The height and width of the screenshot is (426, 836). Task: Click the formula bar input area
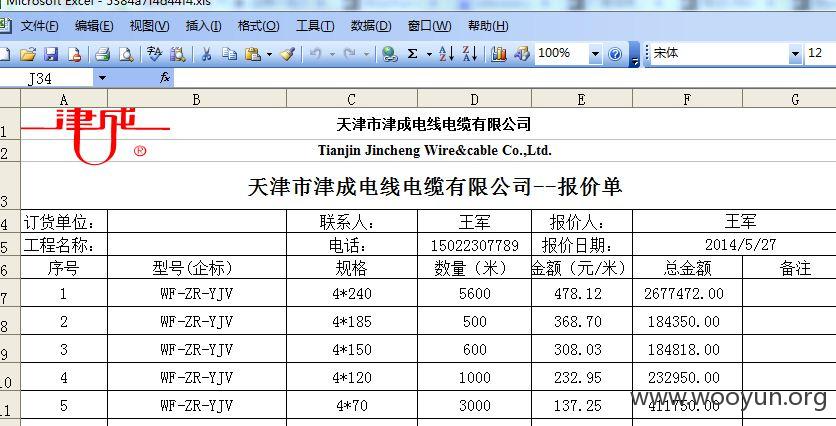point(504,78)
